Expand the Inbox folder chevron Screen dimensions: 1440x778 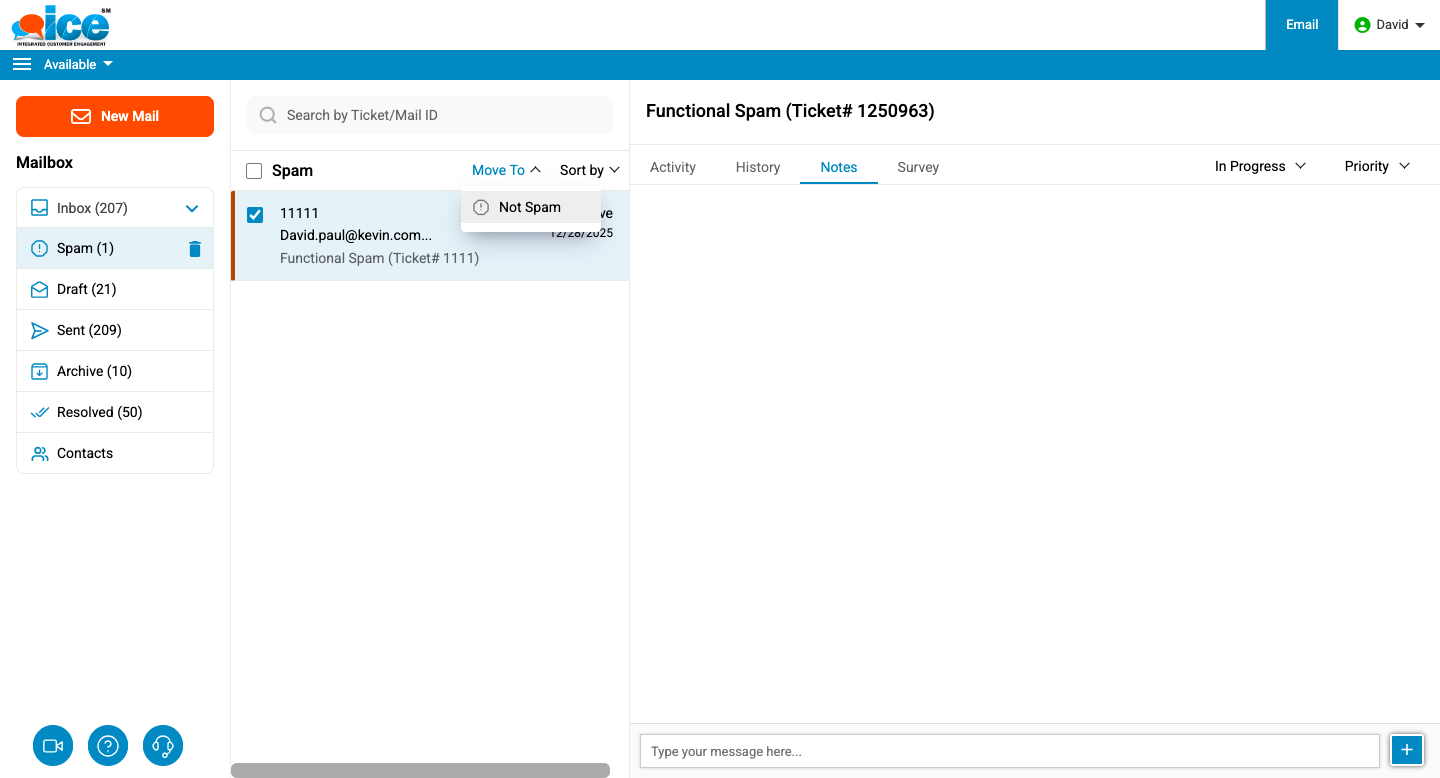click(193, 209)
